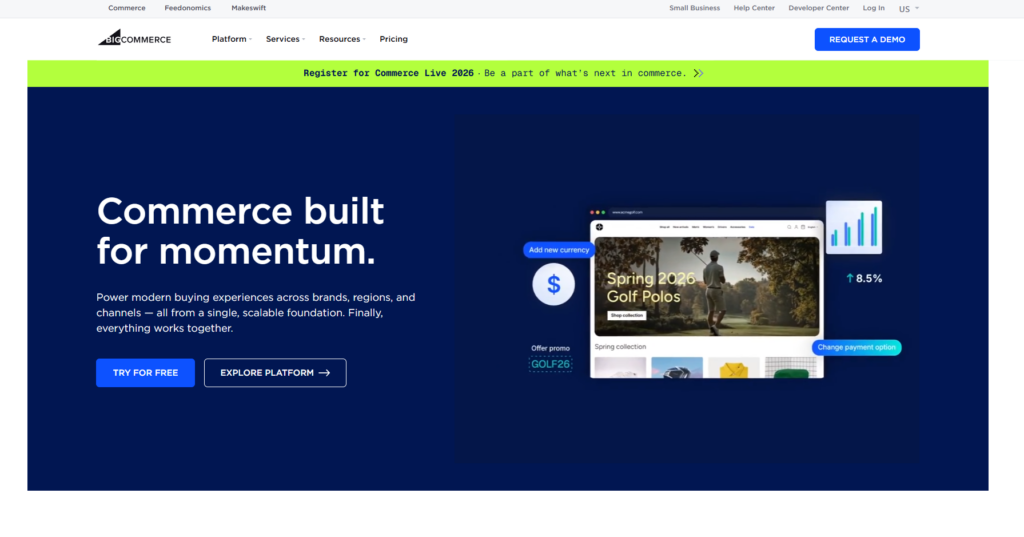Click the Spring collection label
This screenshot has height=537, width=1024.
[x=620, y=347]
